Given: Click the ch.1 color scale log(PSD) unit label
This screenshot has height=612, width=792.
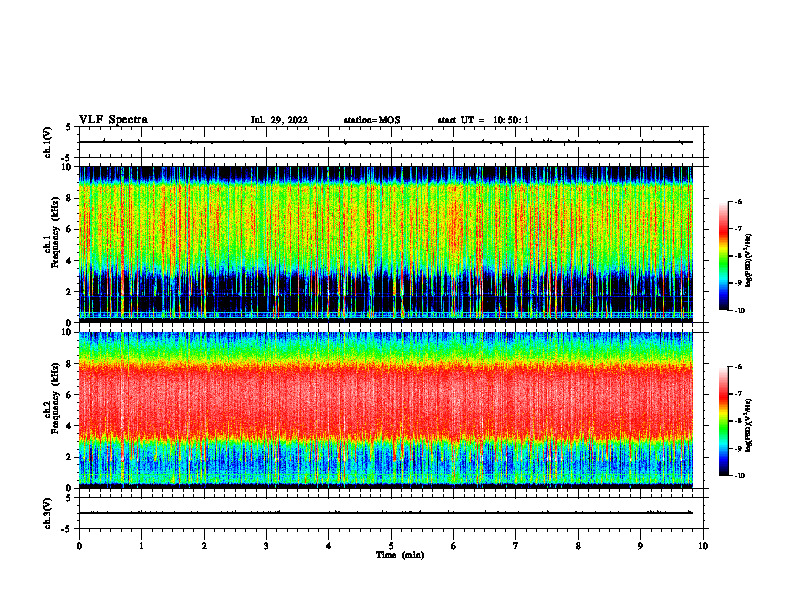Looking at the screenshot, I should click(x=748, y=260).
